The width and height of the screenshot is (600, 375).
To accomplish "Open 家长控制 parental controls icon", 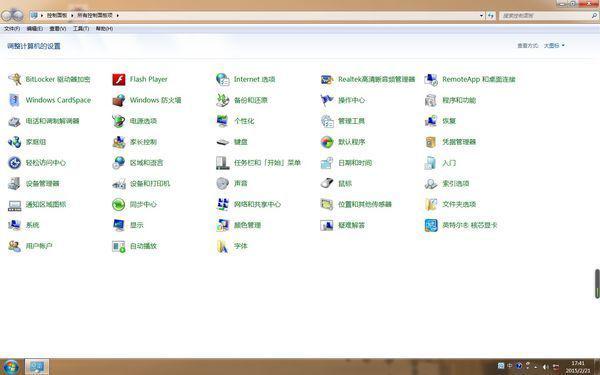I will click(x=119, y=142).
